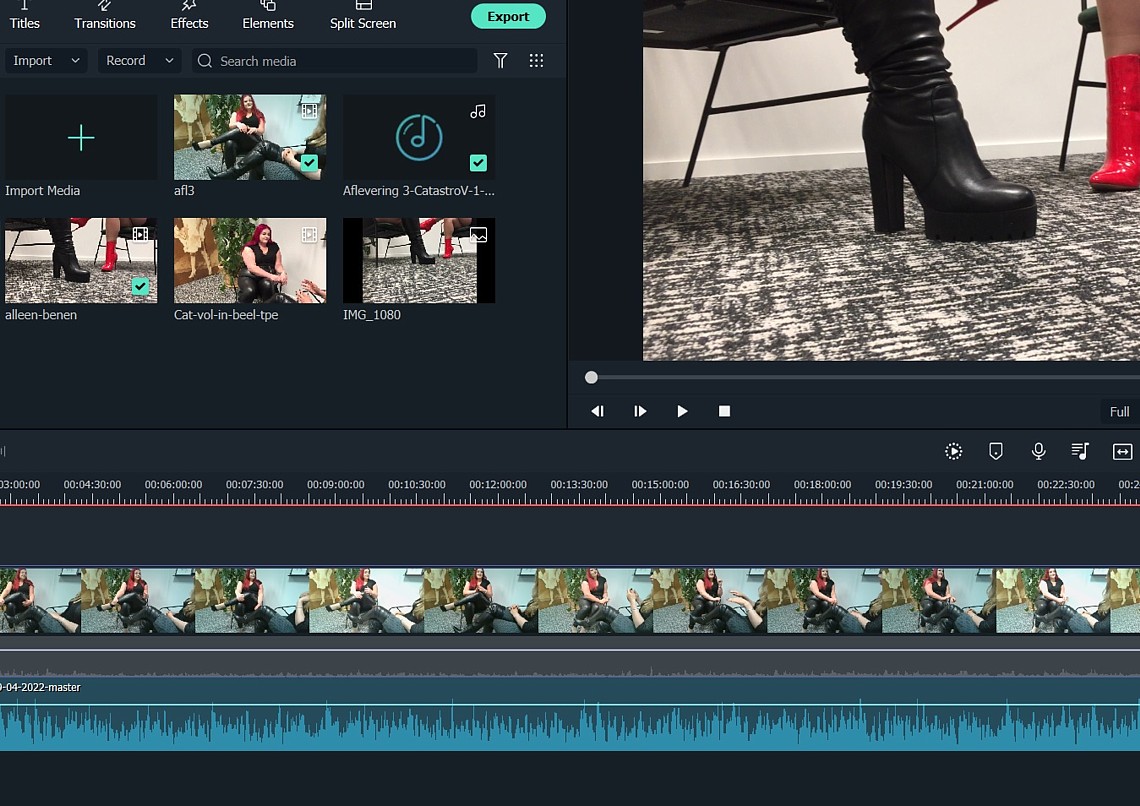The image size is (1140, 806).
Task: Click the preview playback scrubber handle
Action: click(591, 378)
